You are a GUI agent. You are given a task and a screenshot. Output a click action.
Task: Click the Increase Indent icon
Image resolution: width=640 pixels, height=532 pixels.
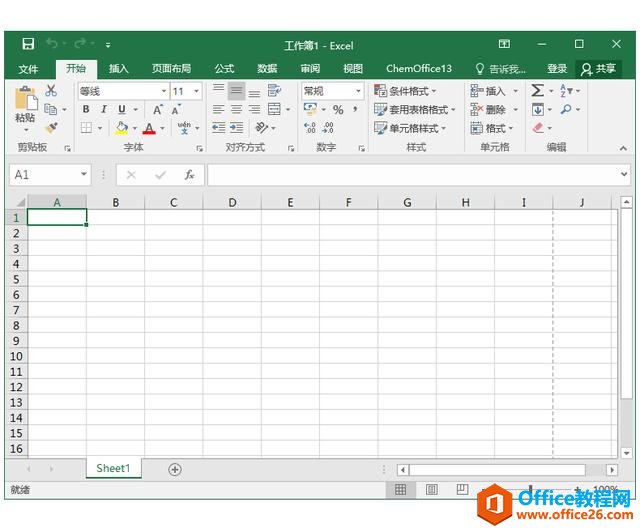(x=236, y=128)
